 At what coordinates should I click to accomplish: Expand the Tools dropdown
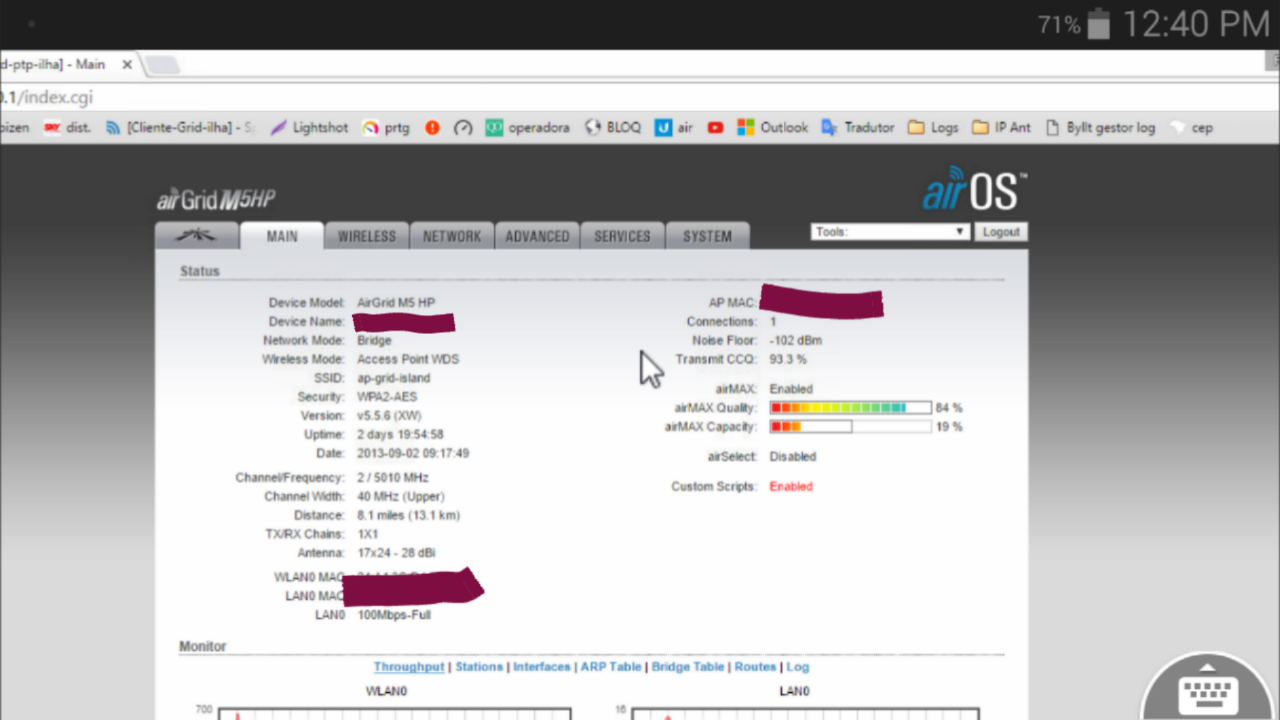click(x=890, y=232)
